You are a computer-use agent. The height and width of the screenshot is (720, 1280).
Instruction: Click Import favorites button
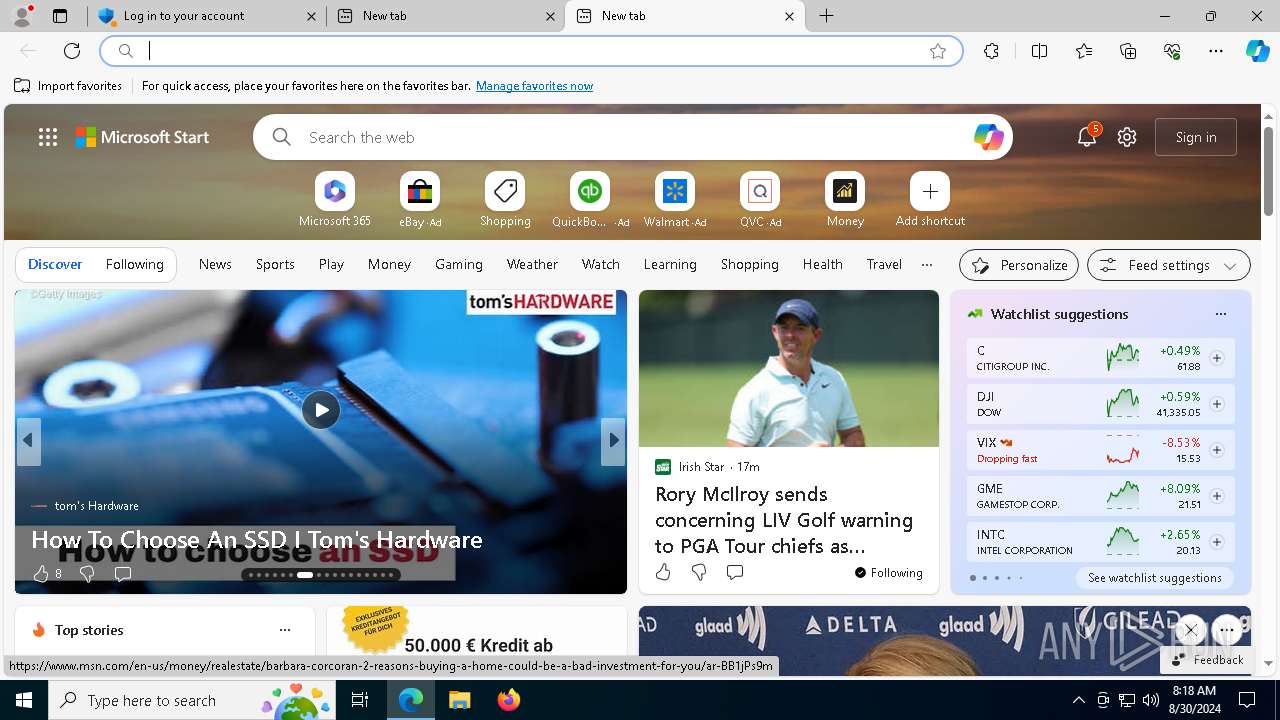click(68, 86)
